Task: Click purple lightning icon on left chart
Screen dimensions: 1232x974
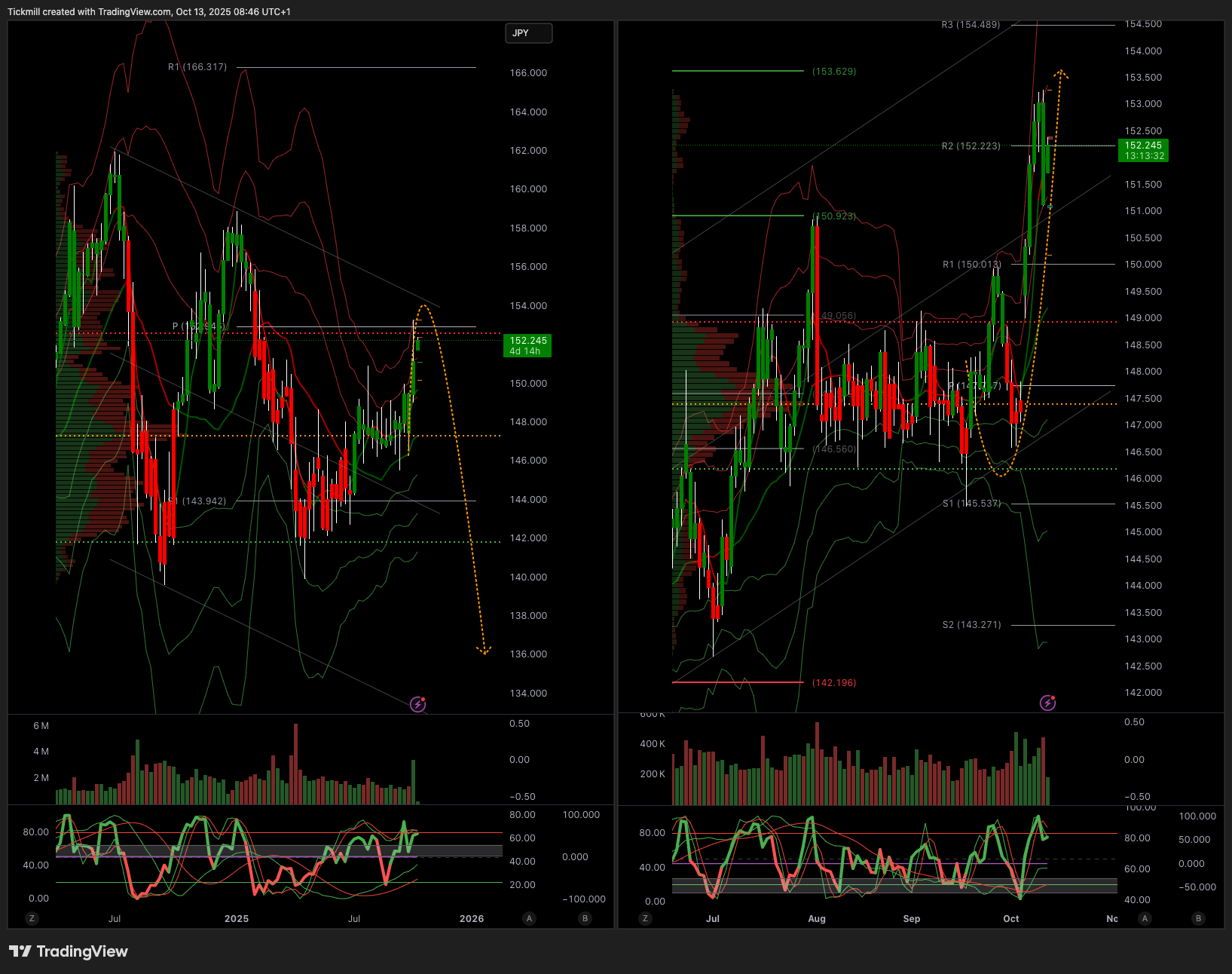Action: click(x=418, y=704)
